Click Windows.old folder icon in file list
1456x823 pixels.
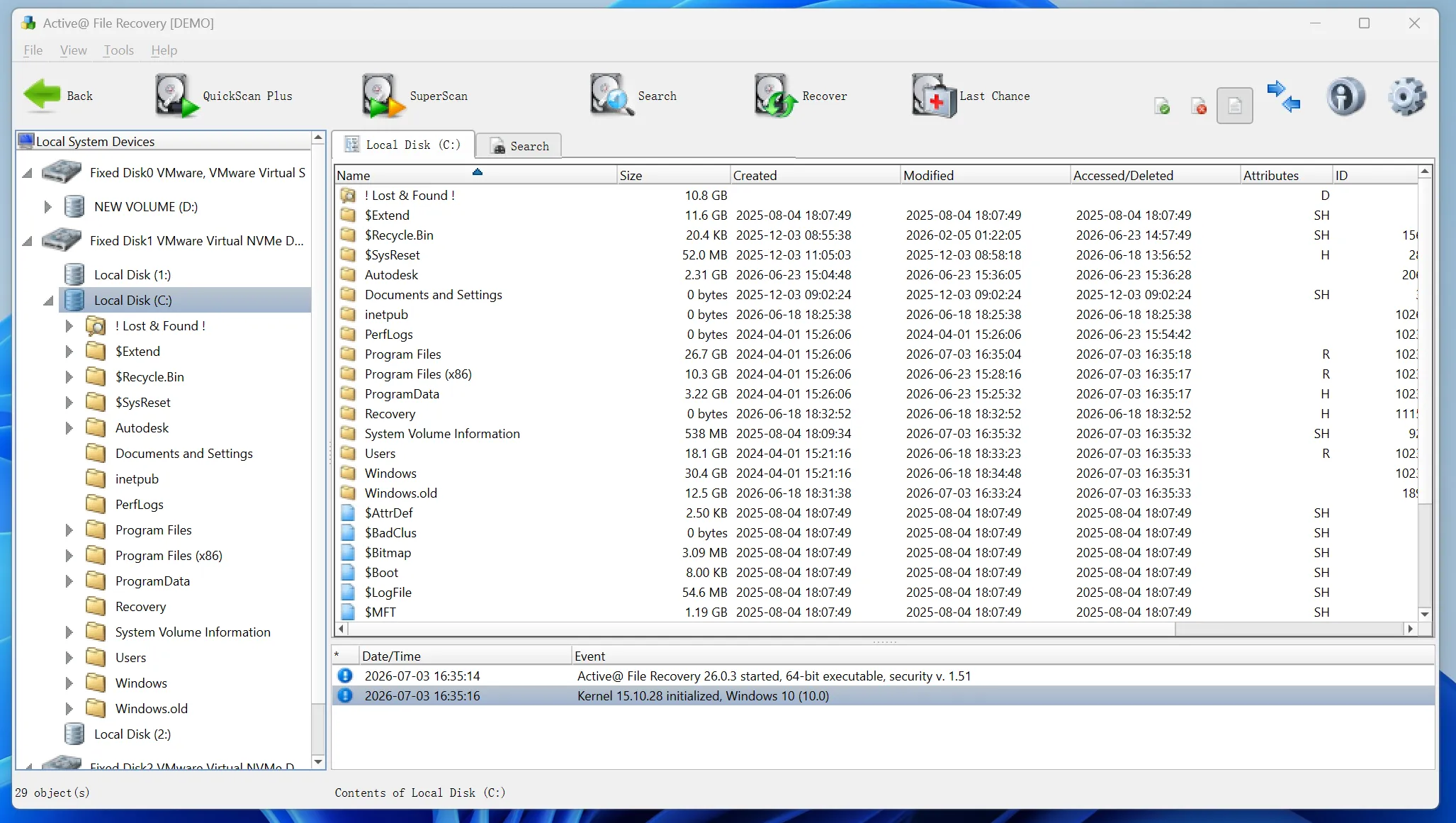tap(348, 493)
